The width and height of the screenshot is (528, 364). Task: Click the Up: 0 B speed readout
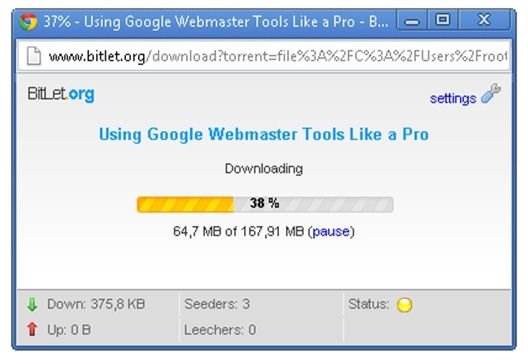(x=69, y=330)
